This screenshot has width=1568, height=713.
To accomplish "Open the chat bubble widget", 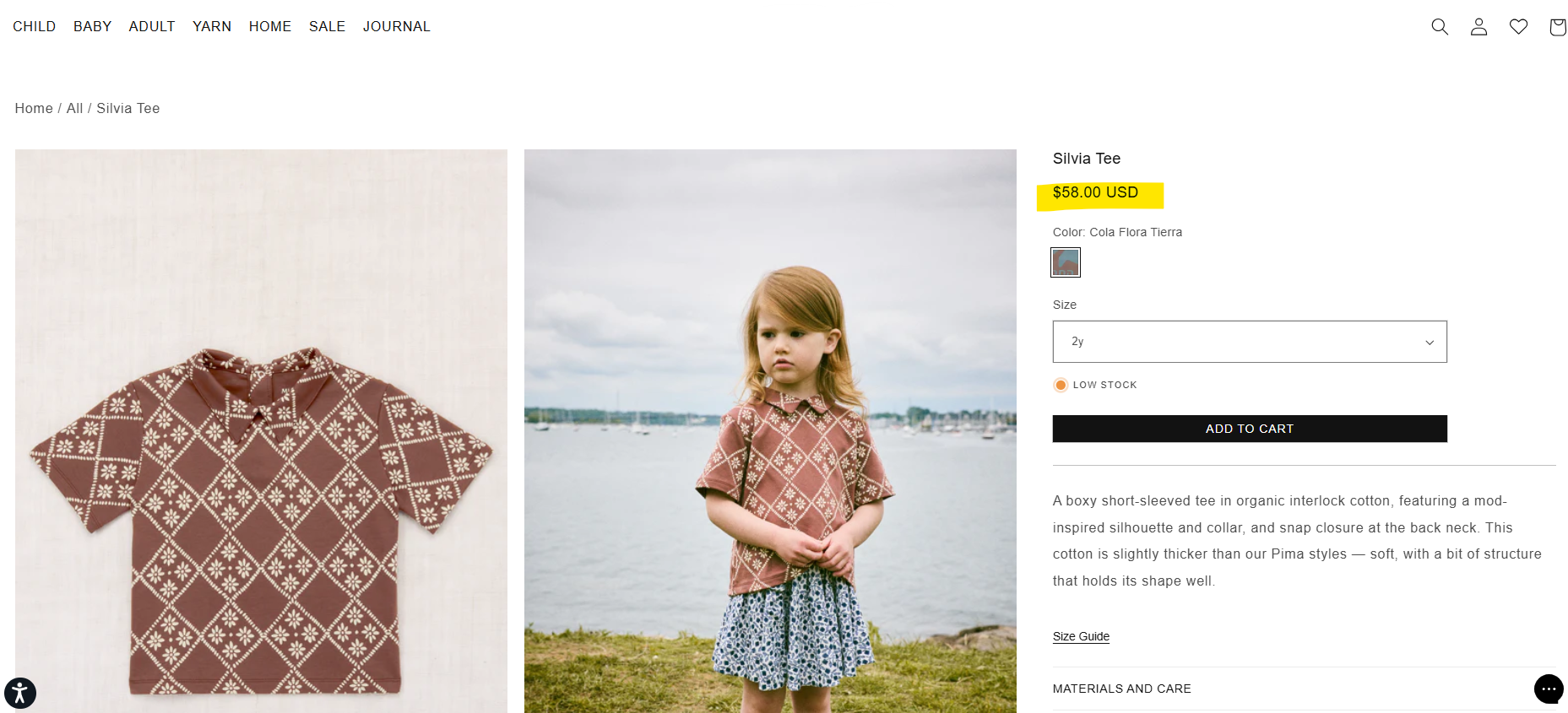I will 1548,689.
